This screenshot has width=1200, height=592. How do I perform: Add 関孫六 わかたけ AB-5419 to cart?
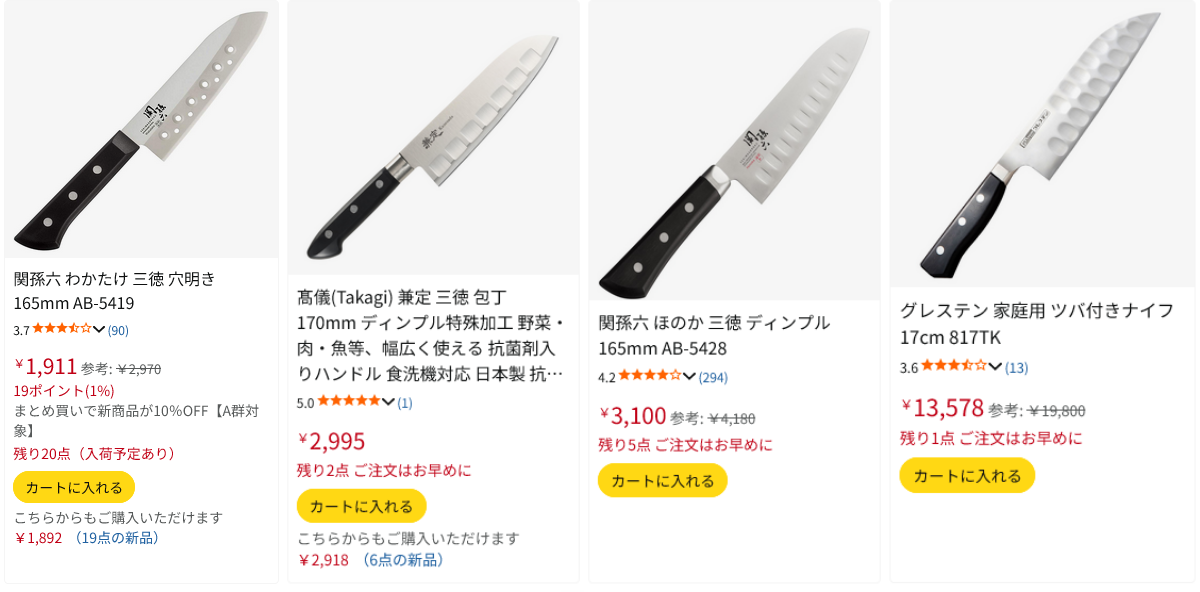pyautogui.click(x=74, y=488)
